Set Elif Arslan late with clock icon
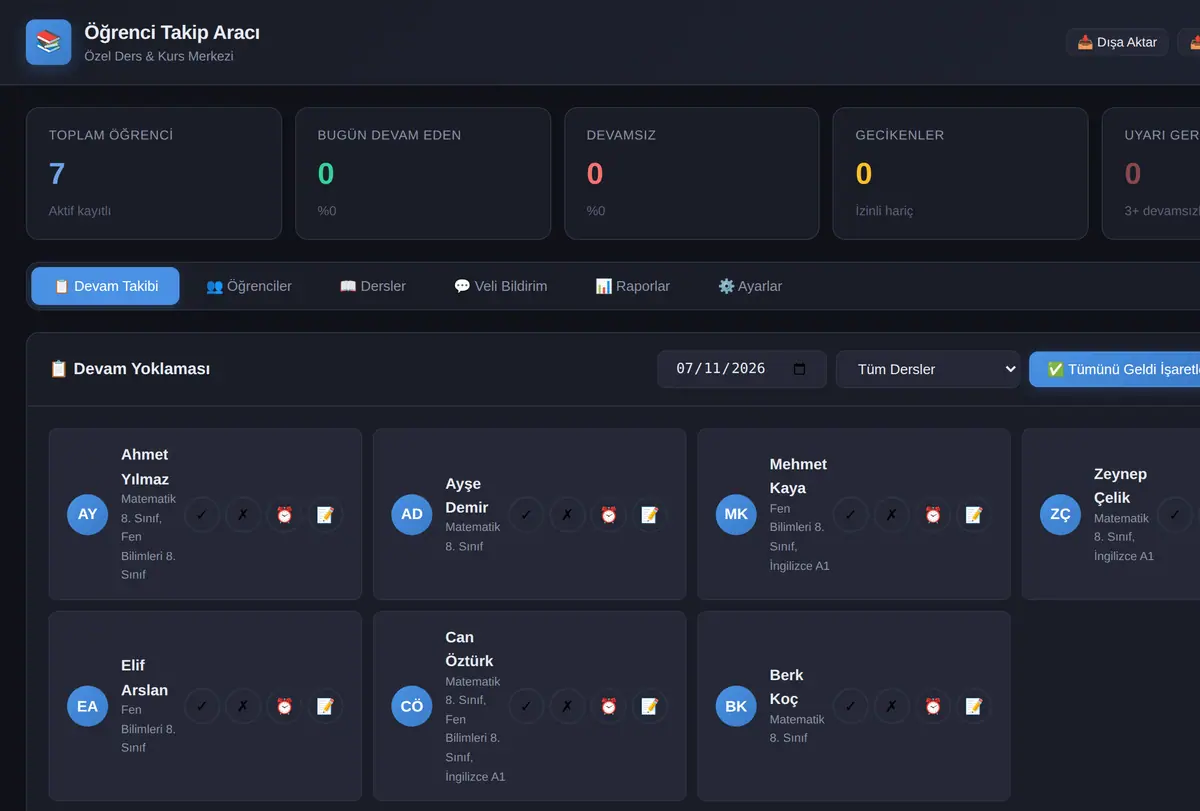The width and height of the screenshot is (1200, 811). coord(284,706)
